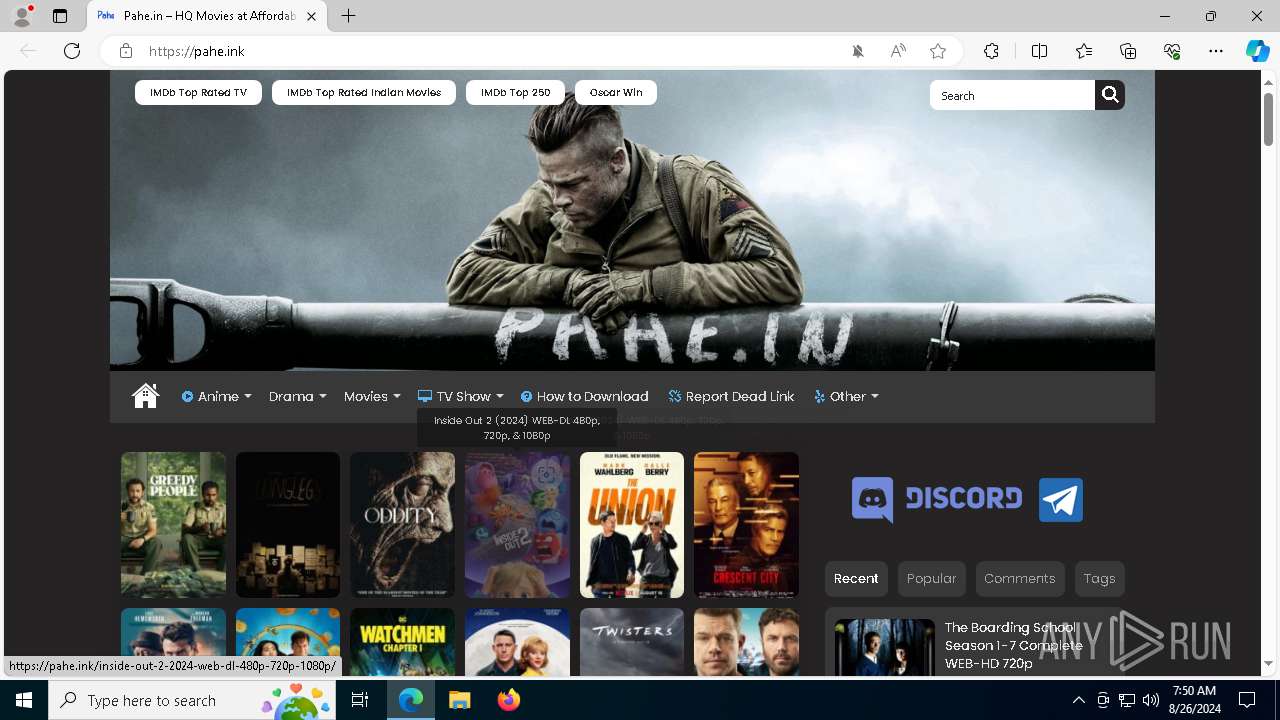Viewport: 1280px width, 720px height.
Task: Open Task View on taskbar
Action: point(360,700)
